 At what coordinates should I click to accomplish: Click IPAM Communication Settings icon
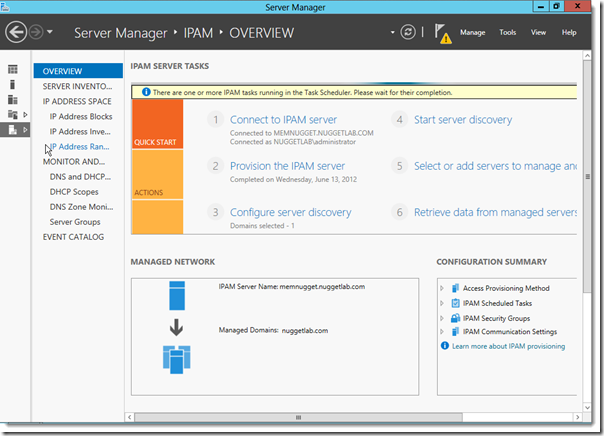click(455, 332)
